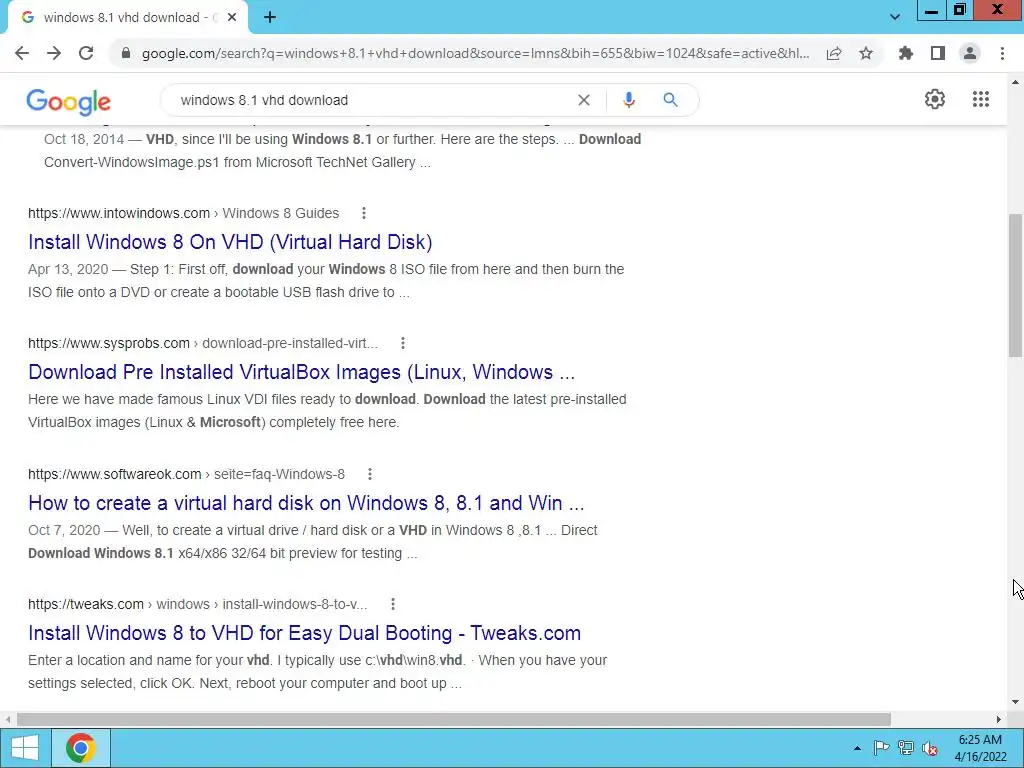Click the softwareok.com URL breadcrumb
Viewport: 1024px width, 768px height.
(186, 474)
